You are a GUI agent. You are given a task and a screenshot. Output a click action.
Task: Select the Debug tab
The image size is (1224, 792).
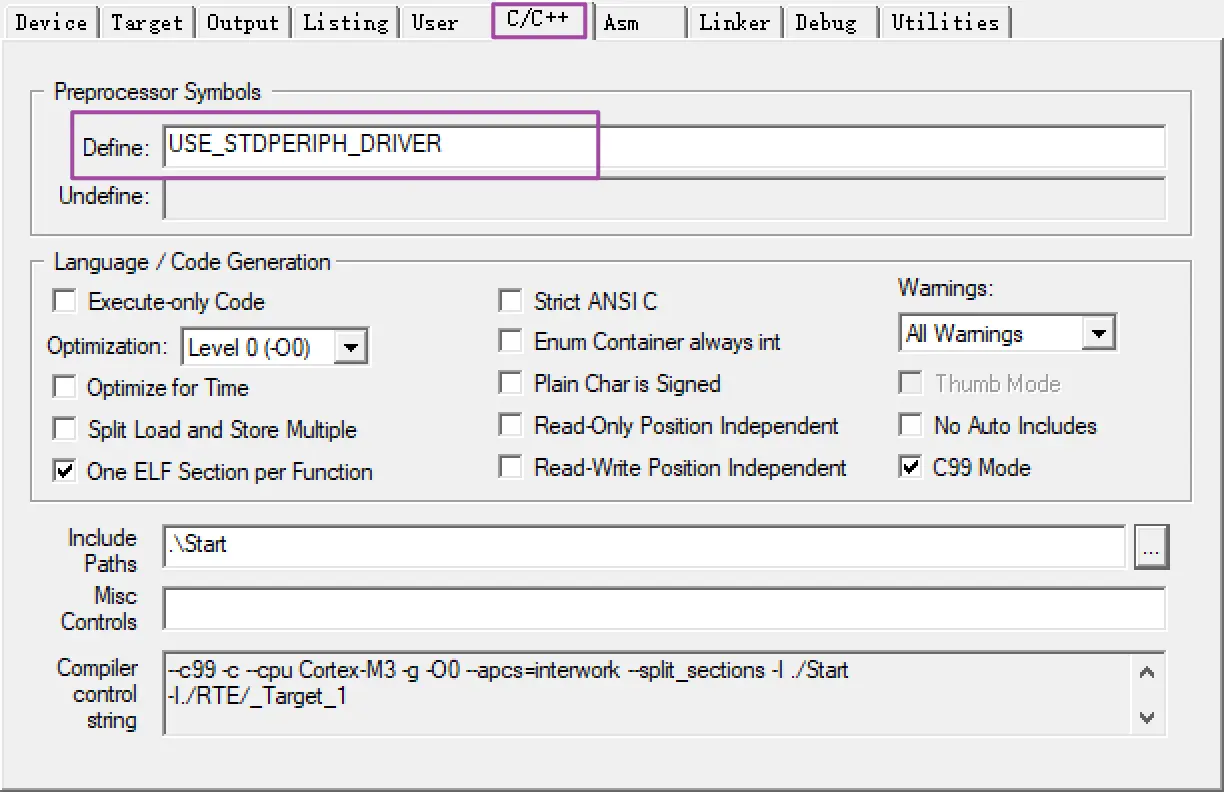click(829, 22)
